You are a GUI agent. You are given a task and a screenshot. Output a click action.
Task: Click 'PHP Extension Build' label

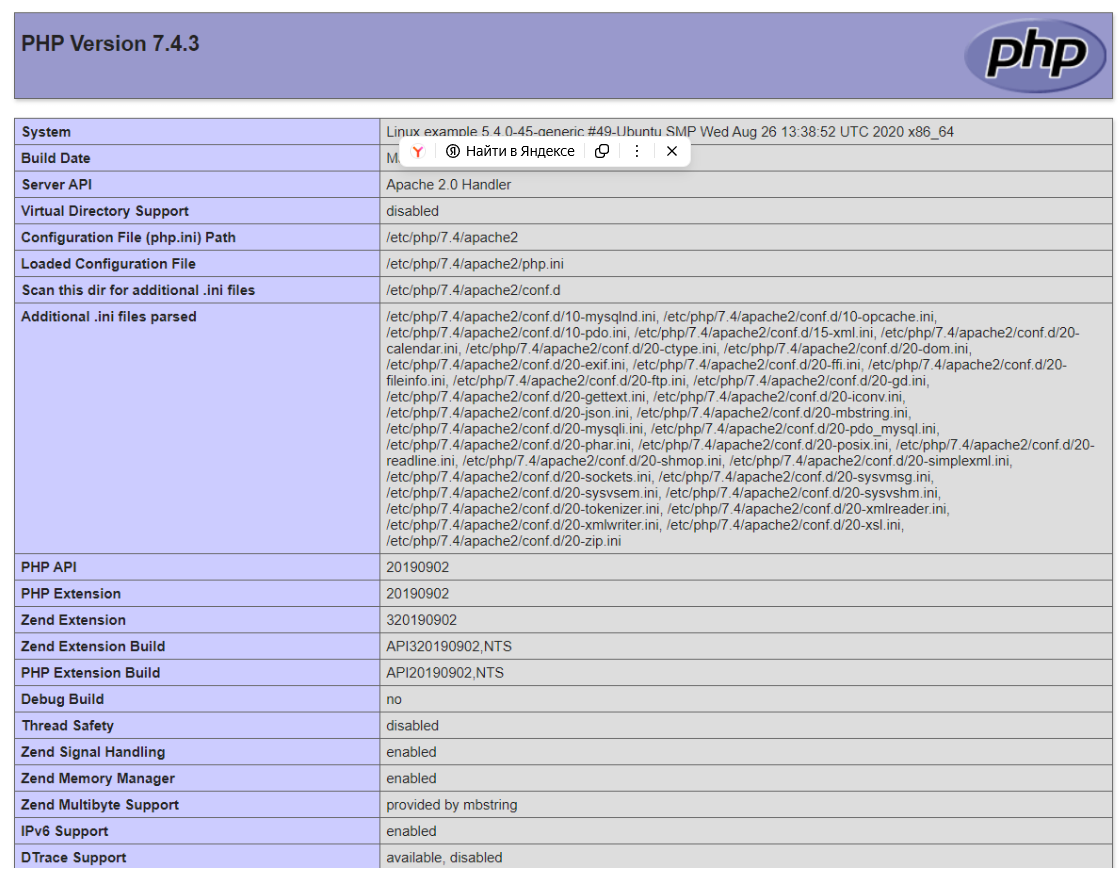(x=91, y=674)
